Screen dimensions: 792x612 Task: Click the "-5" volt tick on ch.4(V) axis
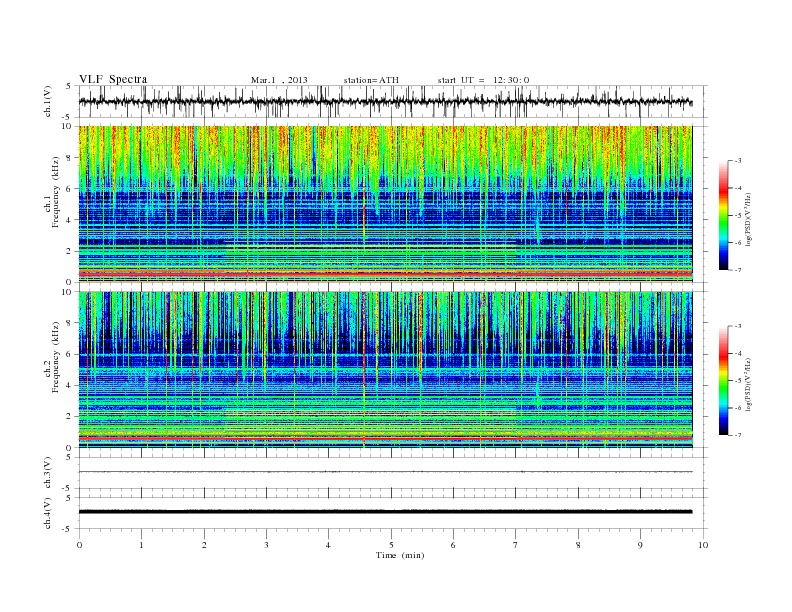coord(68,529)
